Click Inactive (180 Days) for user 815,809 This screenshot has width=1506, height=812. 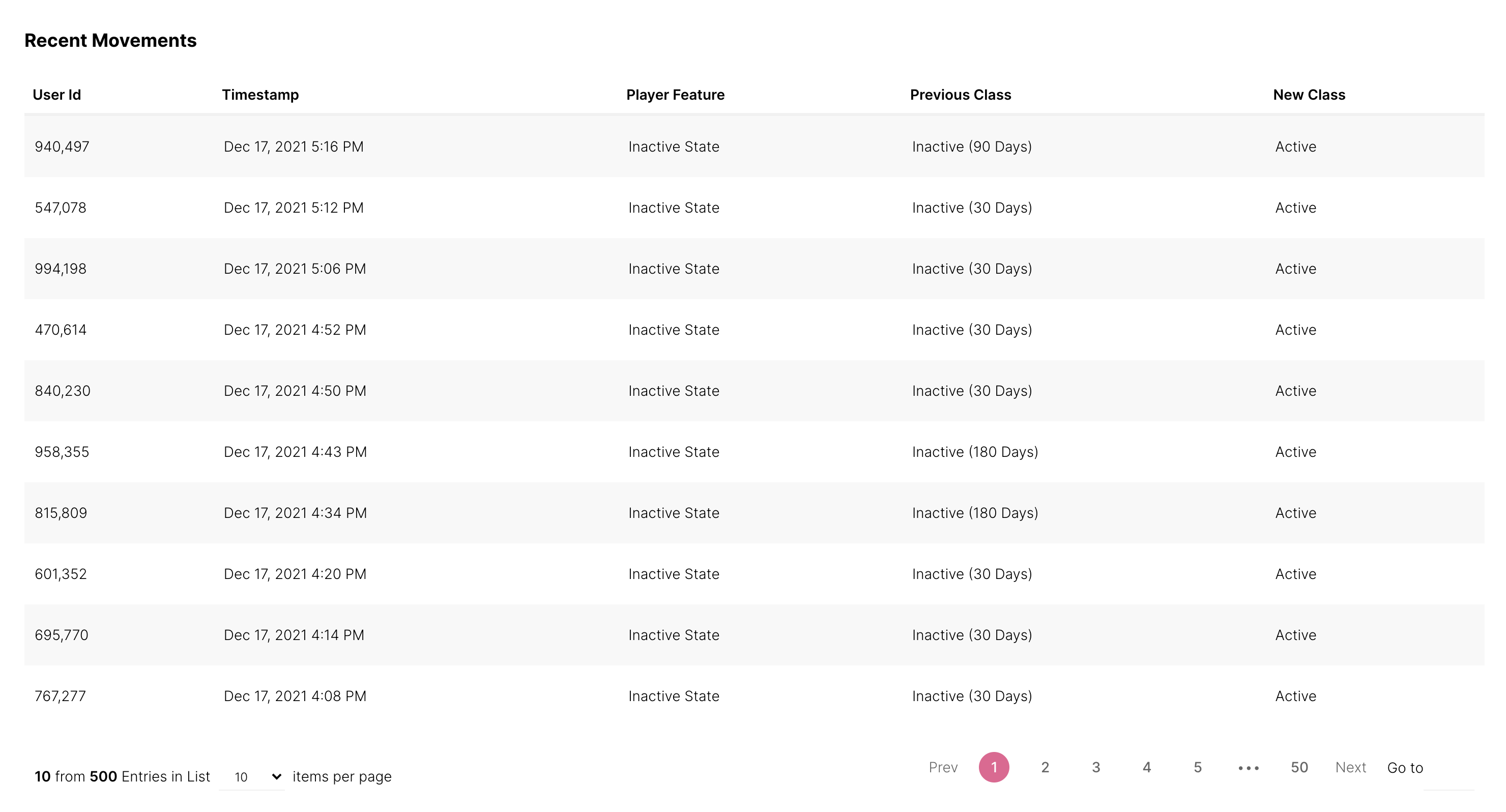[974, 513]
